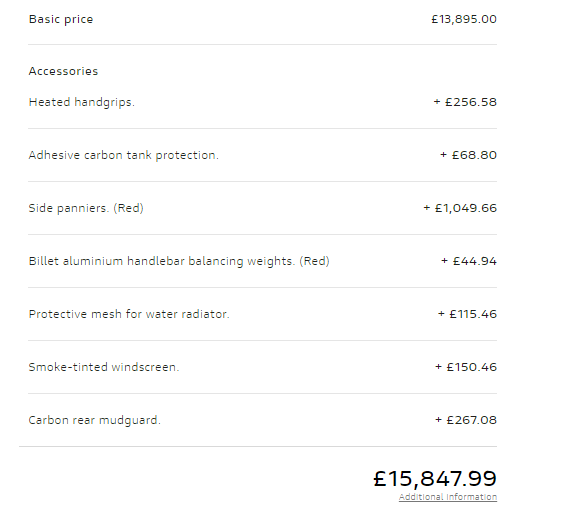This screenshot has width=583, height=520.
Task: Select Protective mesh for water radiator
Action: tap(129, 314)
